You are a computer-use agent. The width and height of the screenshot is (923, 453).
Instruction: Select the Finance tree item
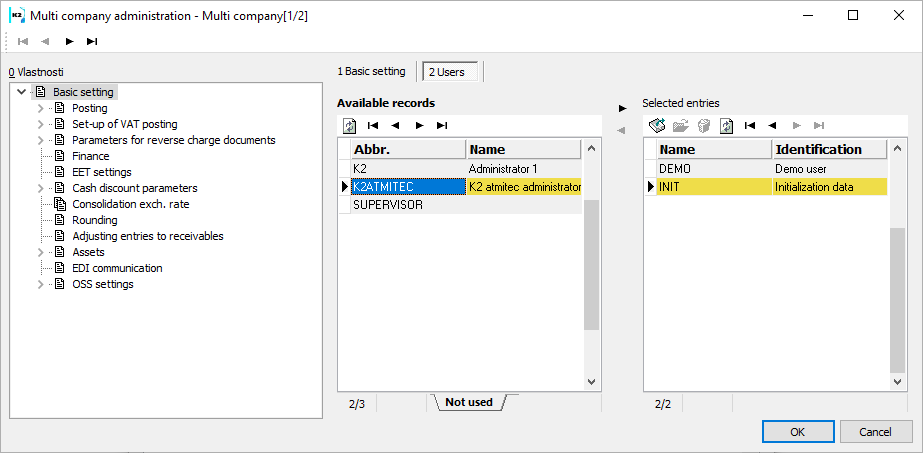click(91, 156)
